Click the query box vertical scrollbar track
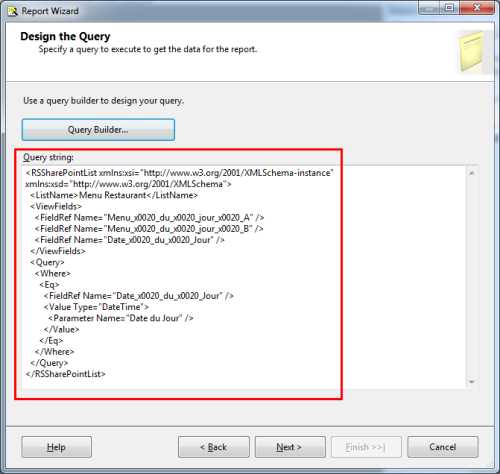The image size is (500, 474). 472,277
